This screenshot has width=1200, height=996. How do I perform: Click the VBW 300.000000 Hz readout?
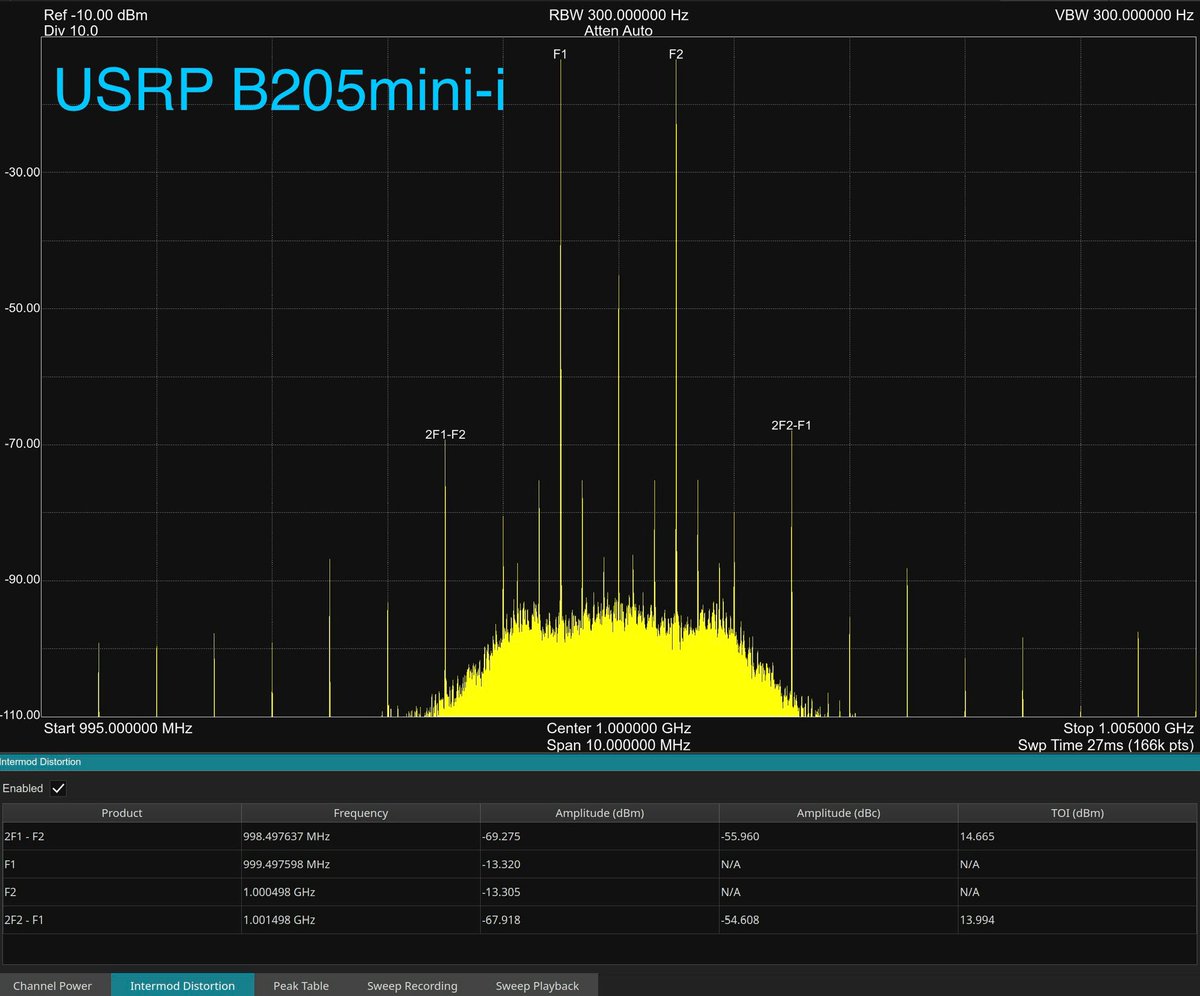click(1124, 16)
